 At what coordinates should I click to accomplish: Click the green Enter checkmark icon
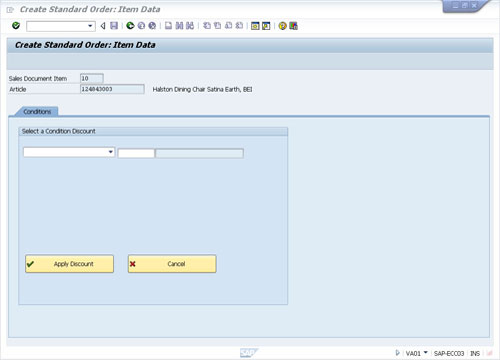(x=16, y=26)
